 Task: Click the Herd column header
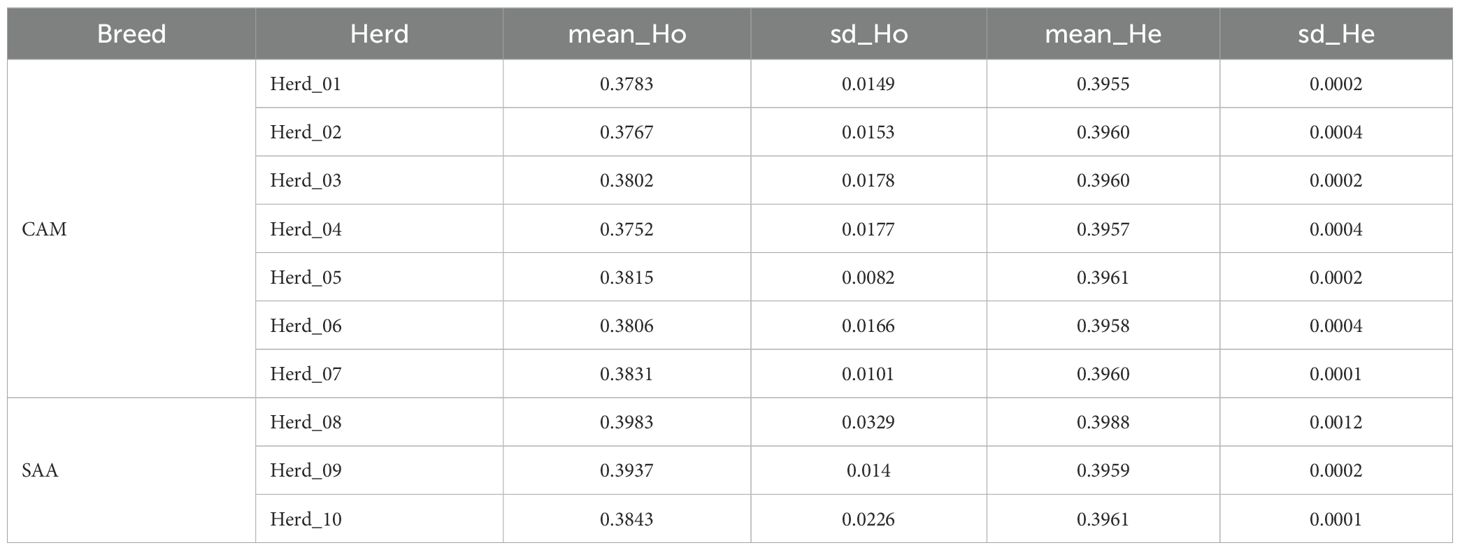click(x=379, y=34)
